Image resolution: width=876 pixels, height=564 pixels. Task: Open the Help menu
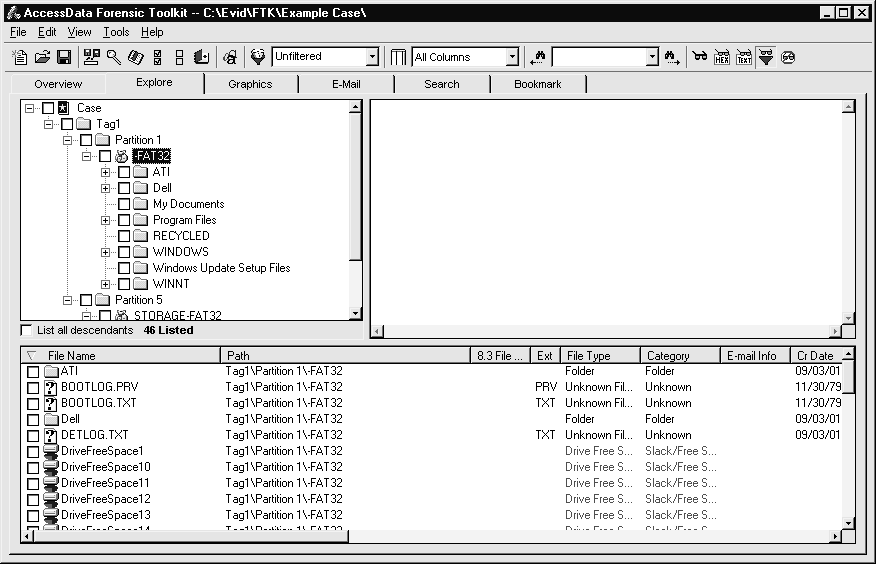point(152,32)
